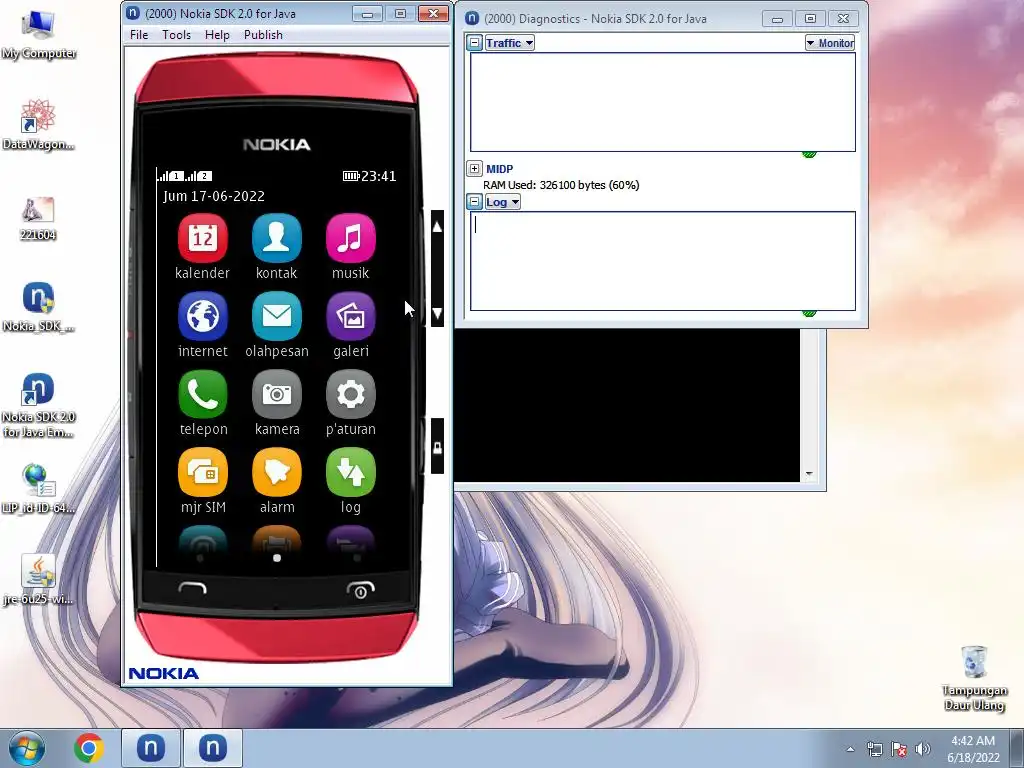Expand the MIDP section
The height and width of the screenshot is (768, 1024).
[475, 168]
